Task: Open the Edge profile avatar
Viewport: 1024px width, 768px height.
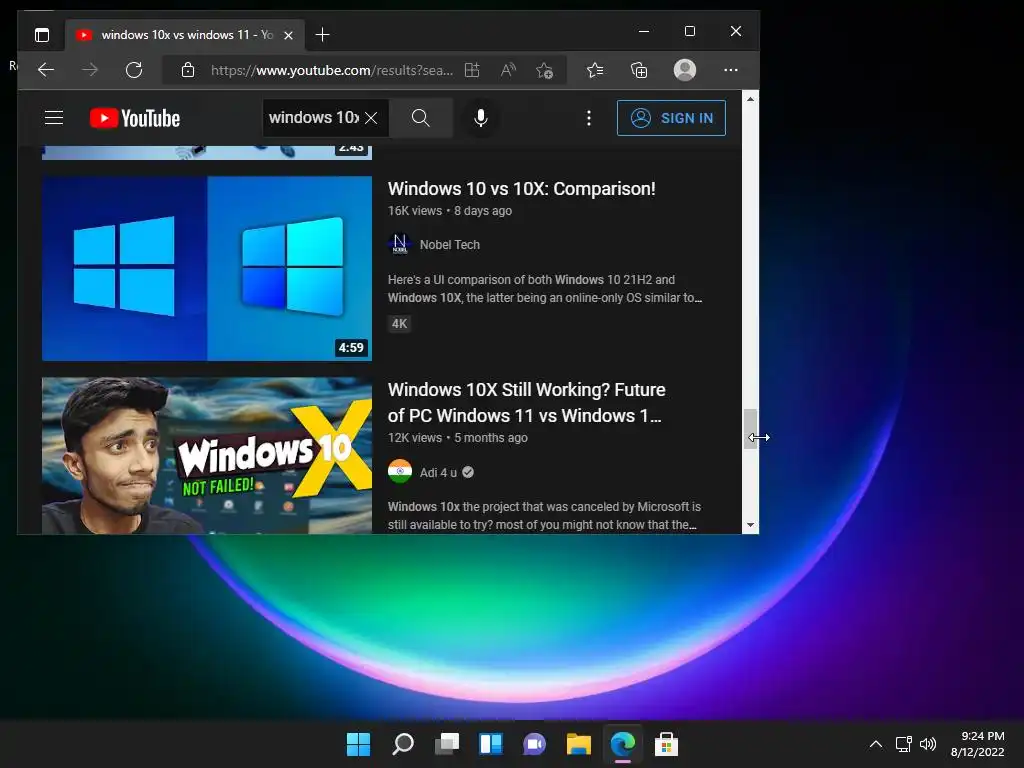Action: (684, 70)
